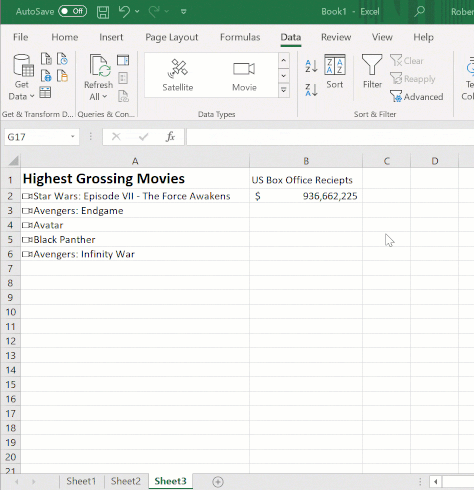This screenshot has height=490, width=474.
Task: Select cell with 936,662,225
Action: point(306,196)
